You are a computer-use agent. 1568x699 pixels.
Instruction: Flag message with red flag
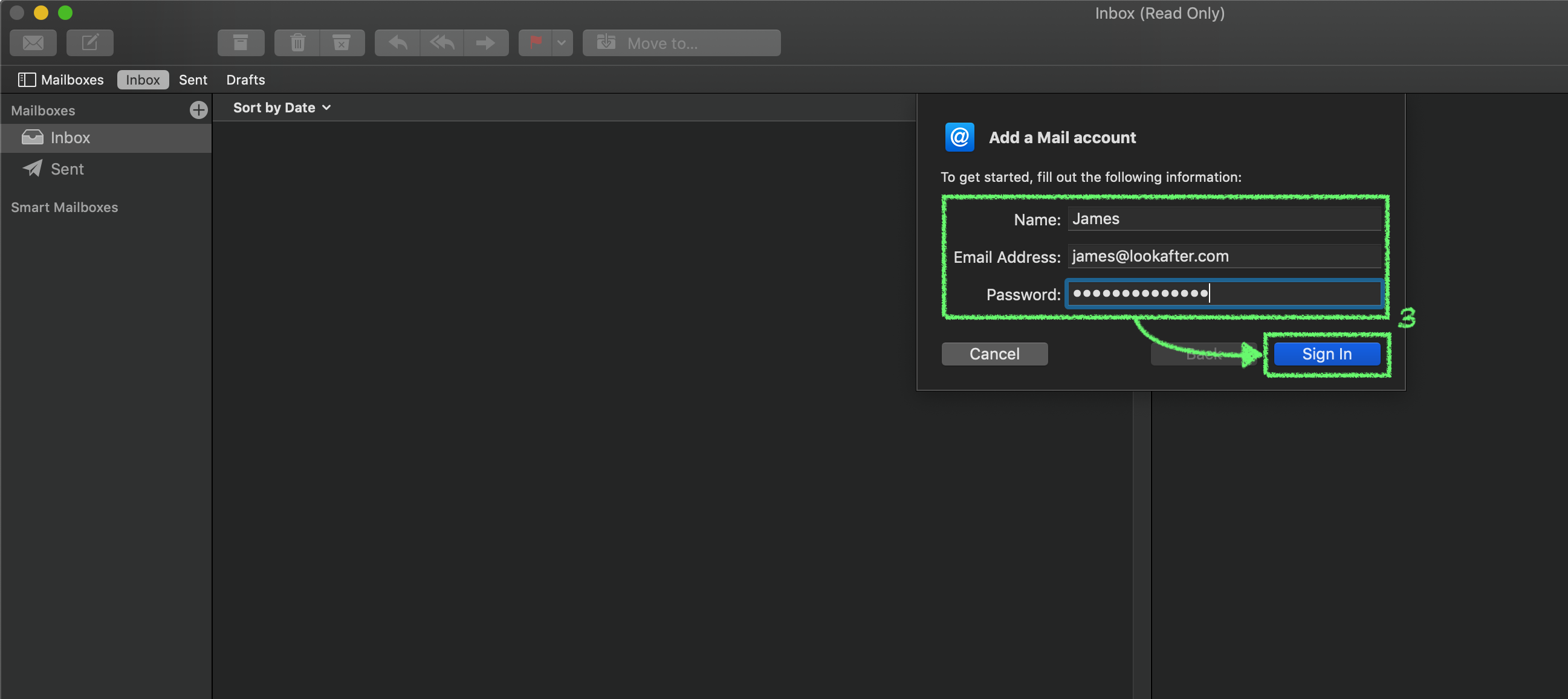(535, 42)
